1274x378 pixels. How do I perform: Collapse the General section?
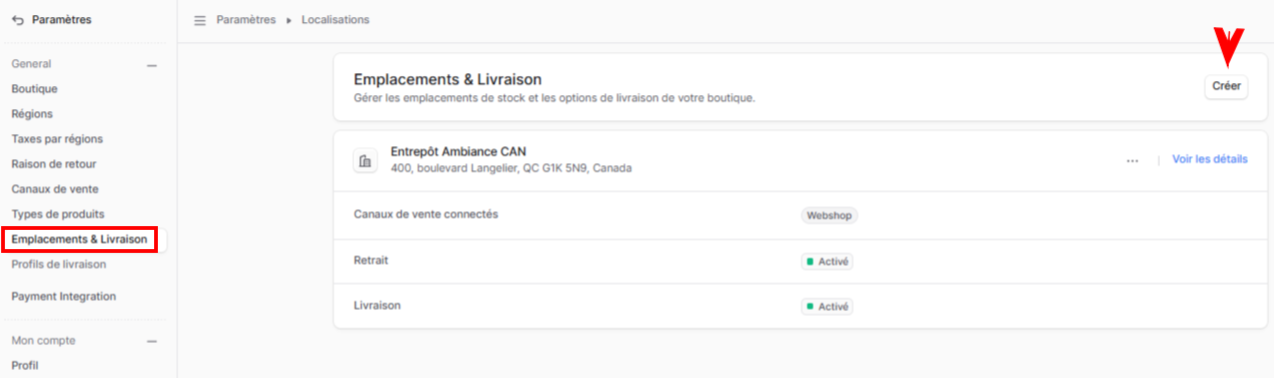click(x=152, y=65)
